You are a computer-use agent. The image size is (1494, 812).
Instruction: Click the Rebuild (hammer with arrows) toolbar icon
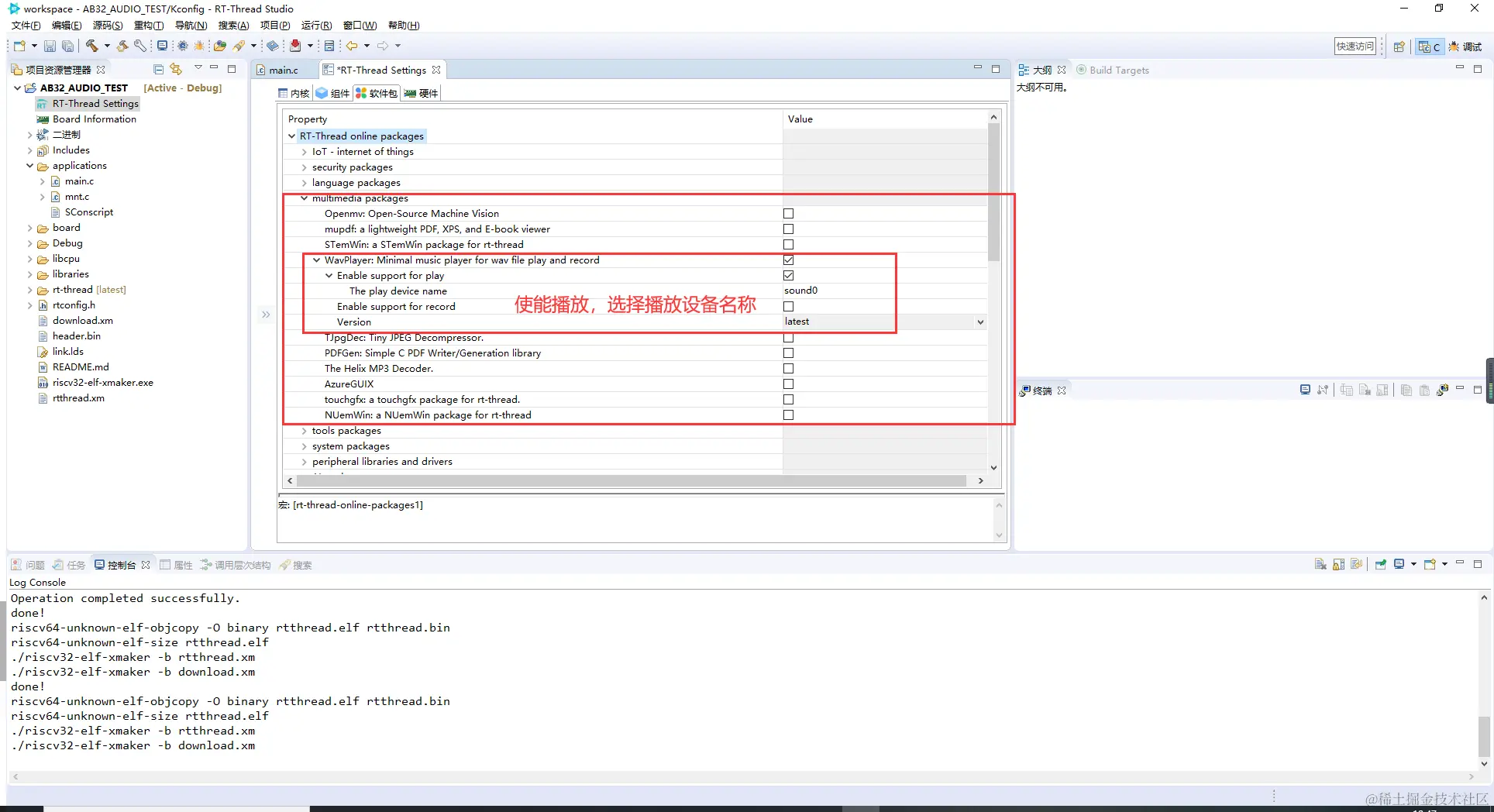(x=122, y=46)
